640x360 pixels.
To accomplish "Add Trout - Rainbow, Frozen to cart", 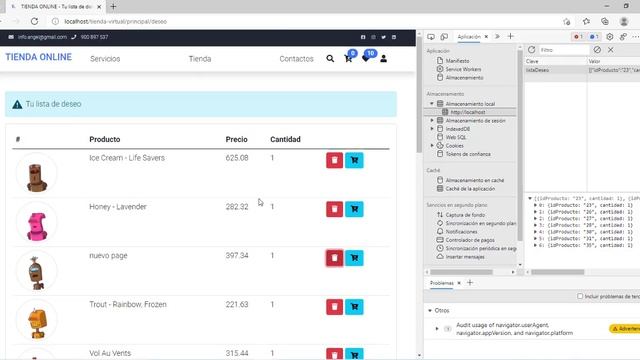I will click(x=354, y=307).
